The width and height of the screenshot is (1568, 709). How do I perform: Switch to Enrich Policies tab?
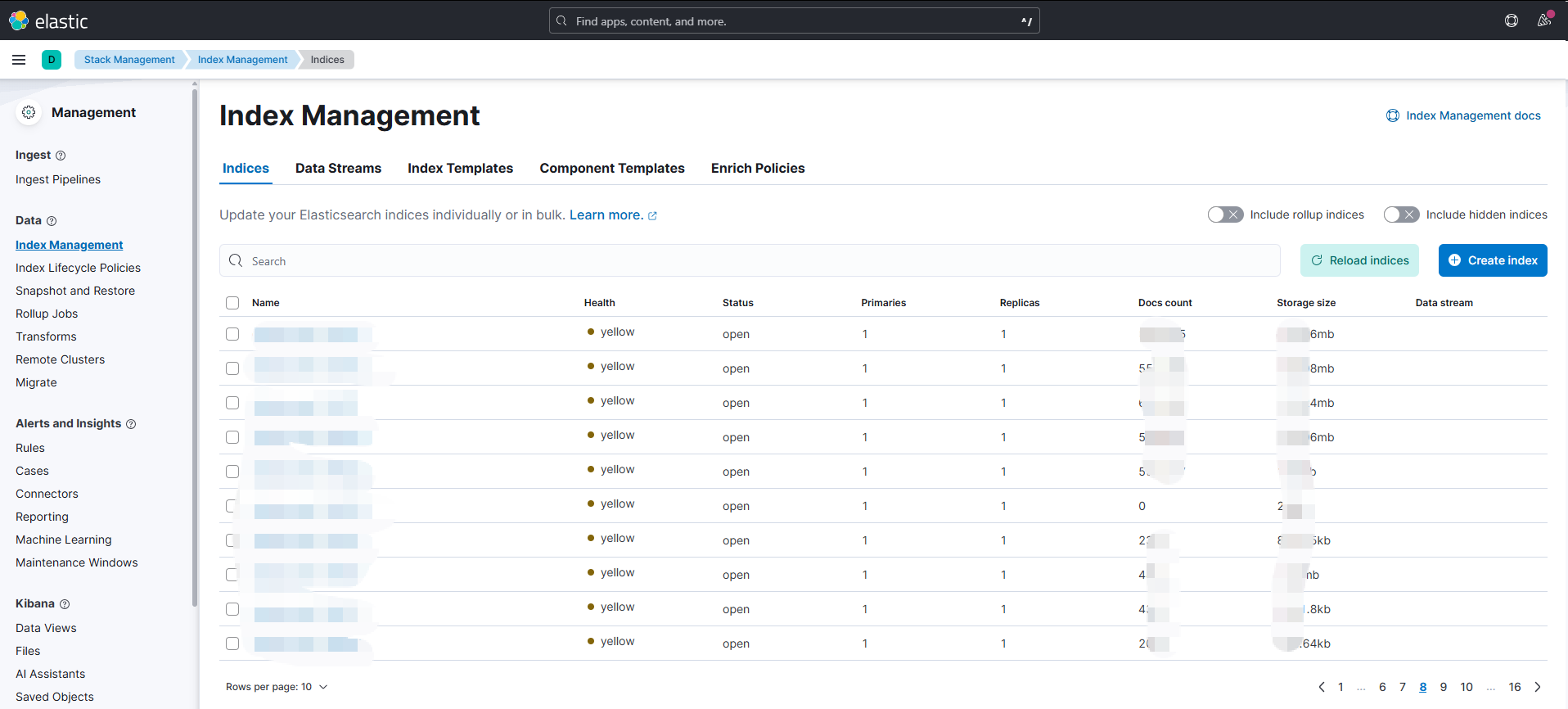tap(758, 168)
